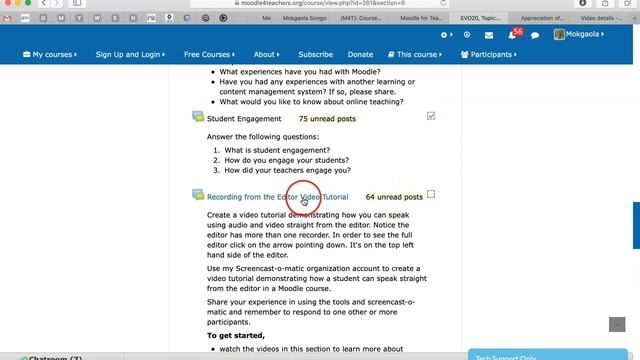Switch to Moodle for Tea... tab

(x=421, y=18)
